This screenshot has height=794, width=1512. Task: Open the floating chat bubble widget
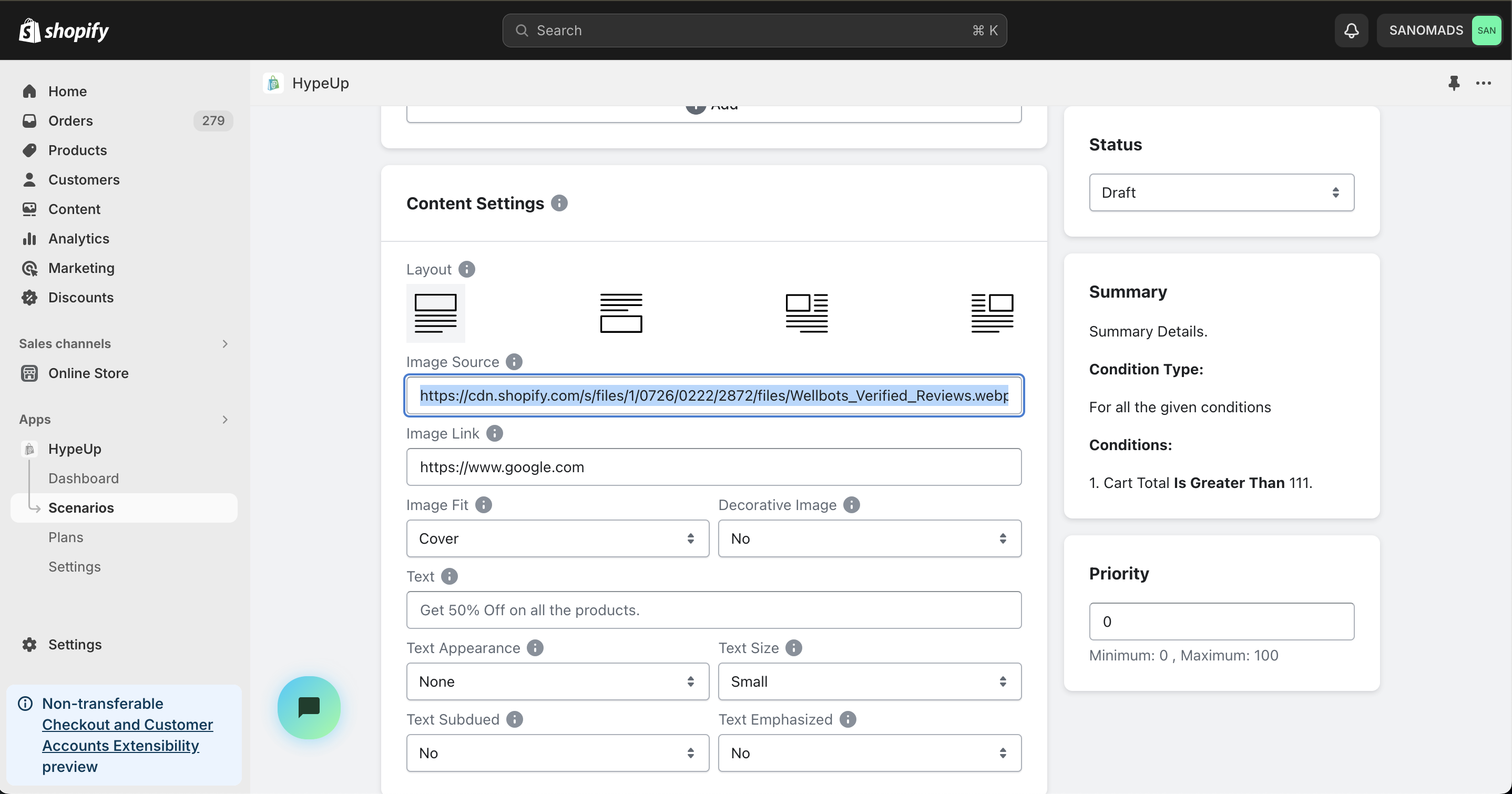coord(309,708)
